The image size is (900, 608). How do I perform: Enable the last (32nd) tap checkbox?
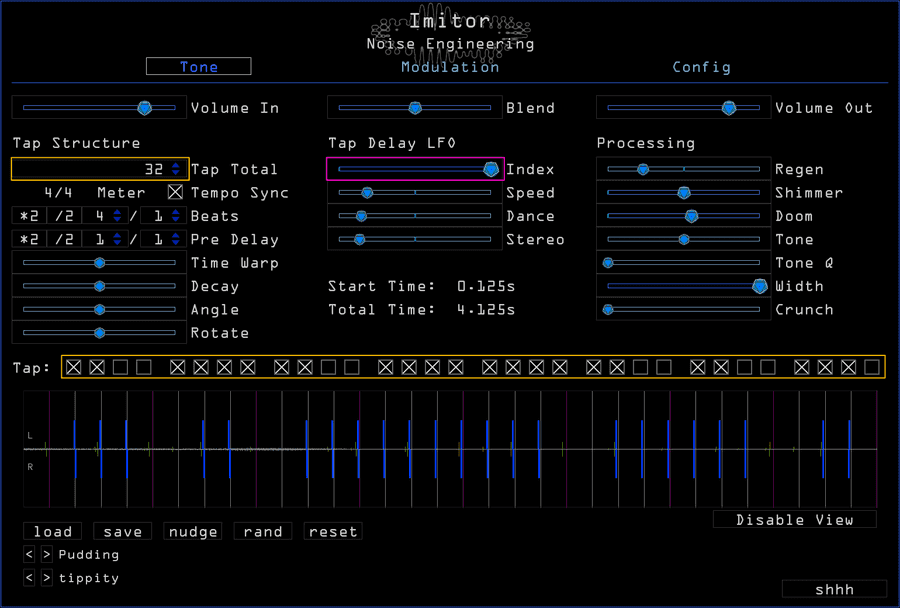872,367
